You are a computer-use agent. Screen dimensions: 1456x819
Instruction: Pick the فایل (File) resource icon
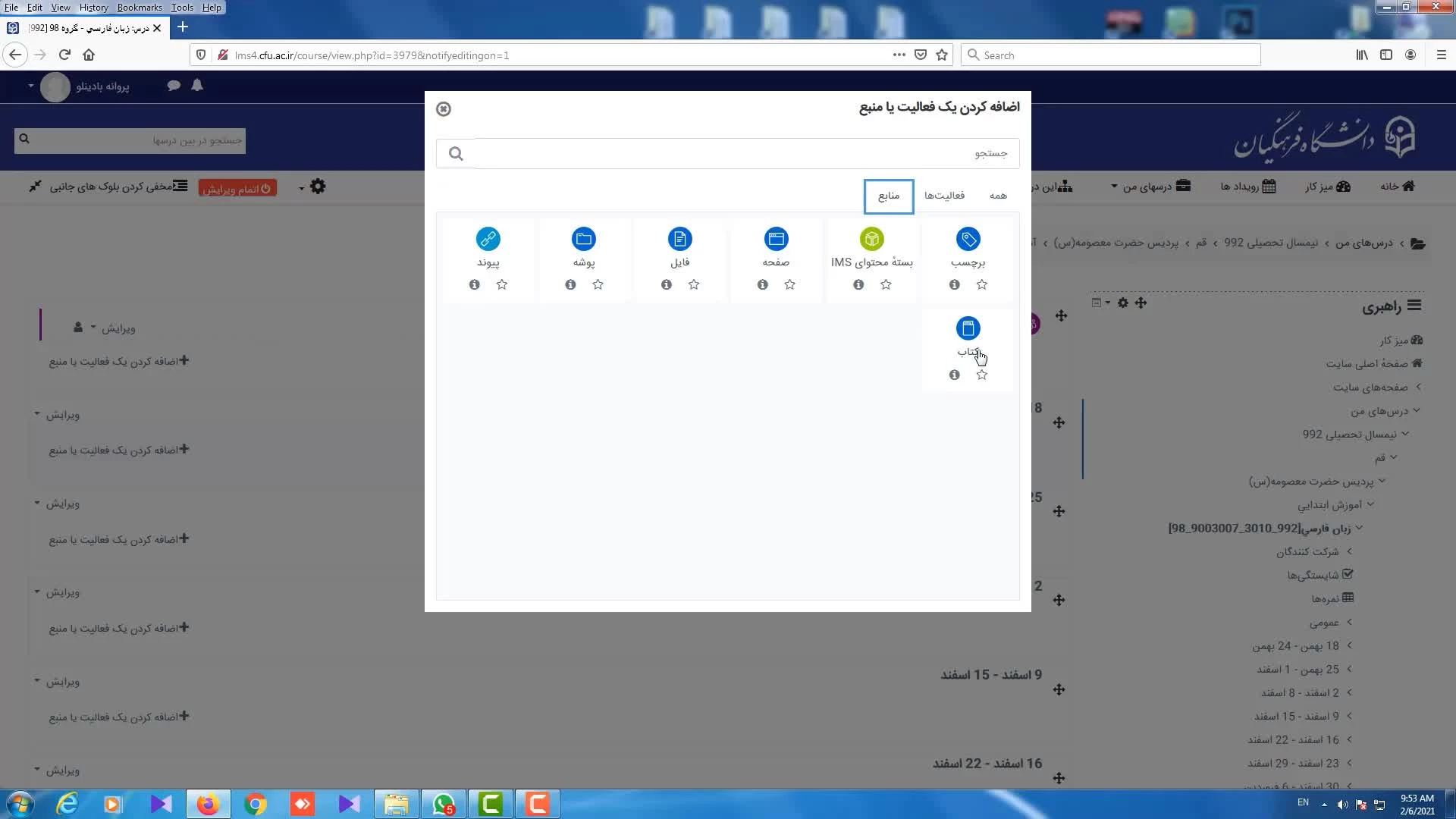tap(679, 240)
